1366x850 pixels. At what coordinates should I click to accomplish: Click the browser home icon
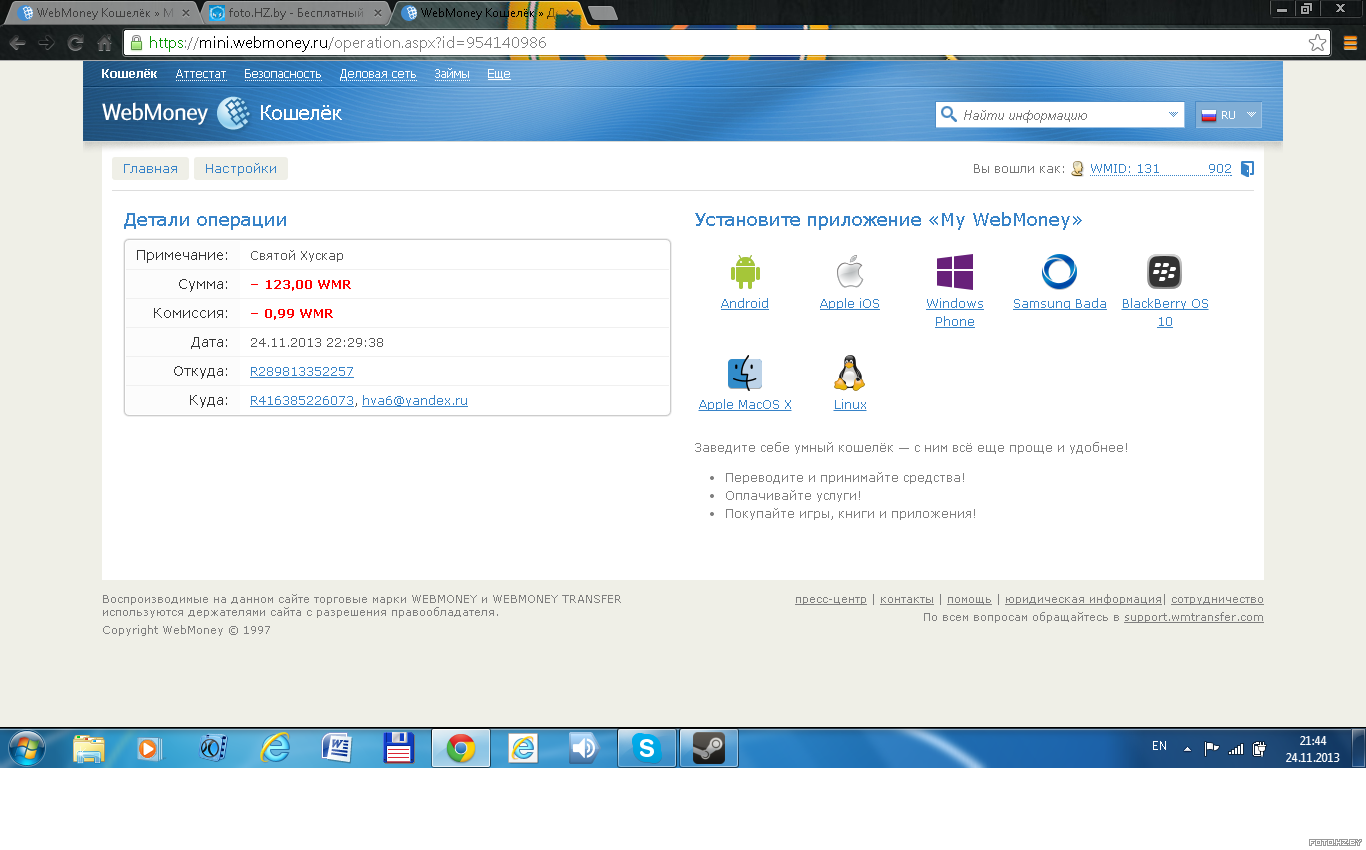coord(104,43)
